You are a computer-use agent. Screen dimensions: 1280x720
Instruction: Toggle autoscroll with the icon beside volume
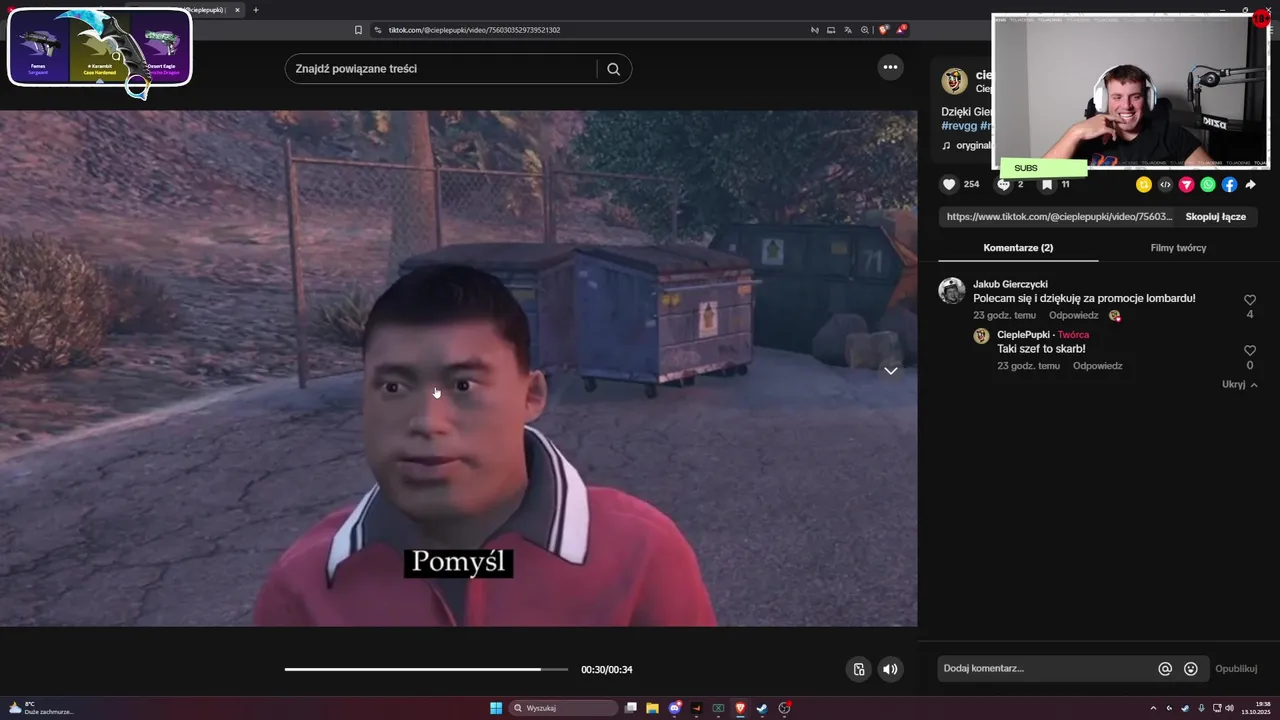pyautogui.click(x=858, y=669)
